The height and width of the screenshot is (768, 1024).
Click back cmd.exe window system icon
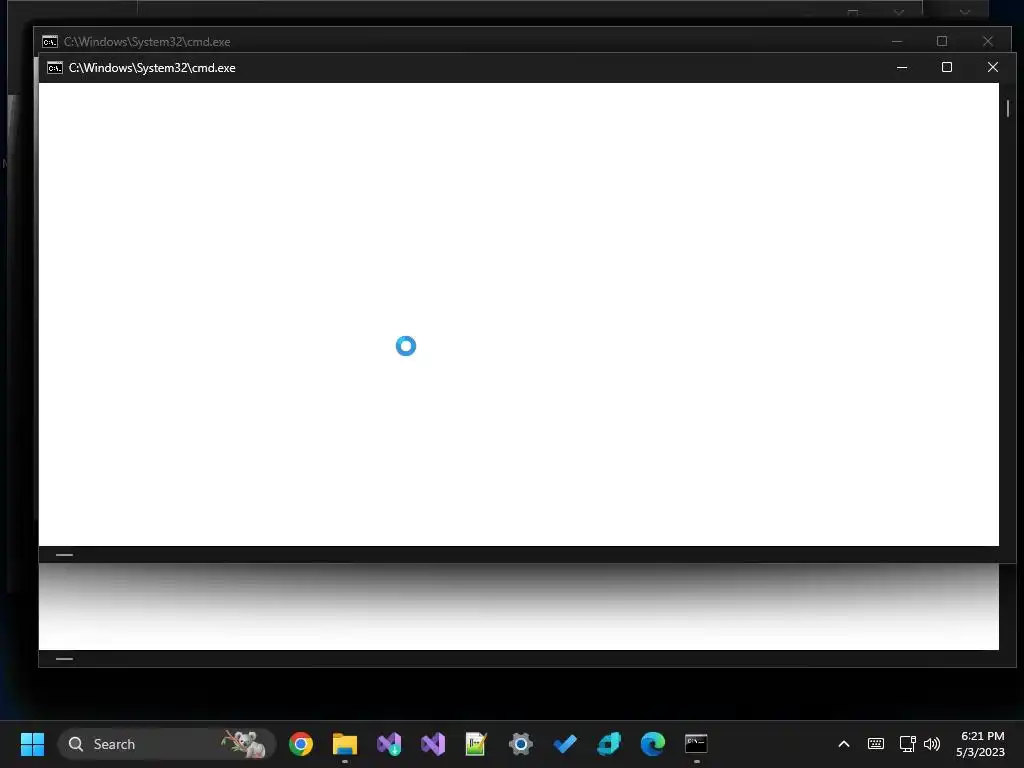pos(50,42)
